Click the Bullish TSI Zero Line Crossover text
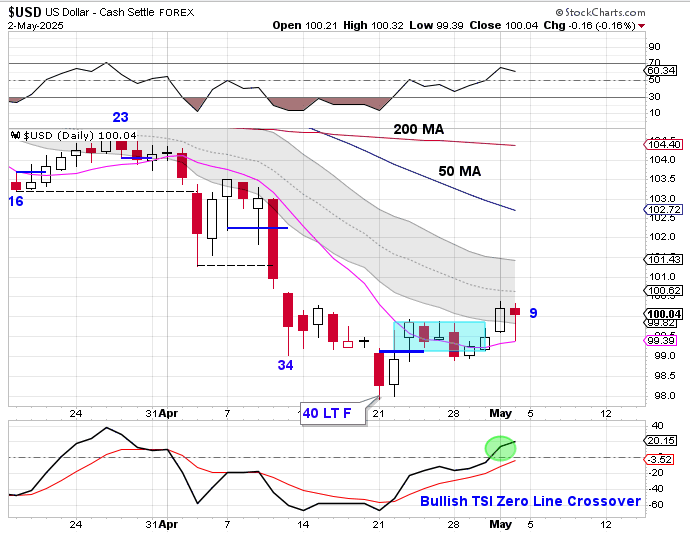The width and height of the screenshot is (690, 538). 530,501
